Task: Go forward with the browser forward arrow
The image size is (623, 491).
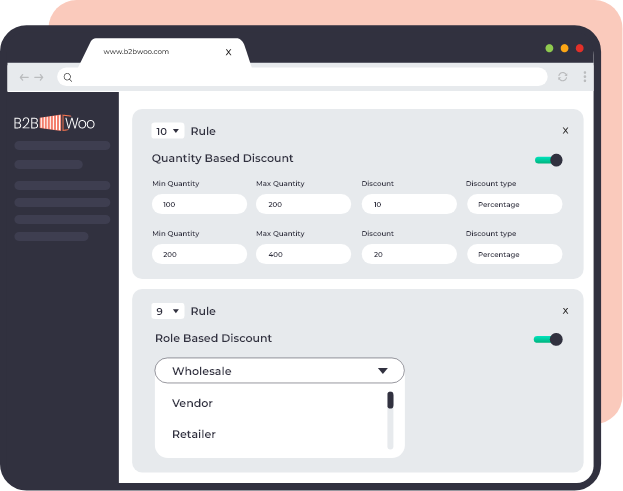Action: coord(39,77)
